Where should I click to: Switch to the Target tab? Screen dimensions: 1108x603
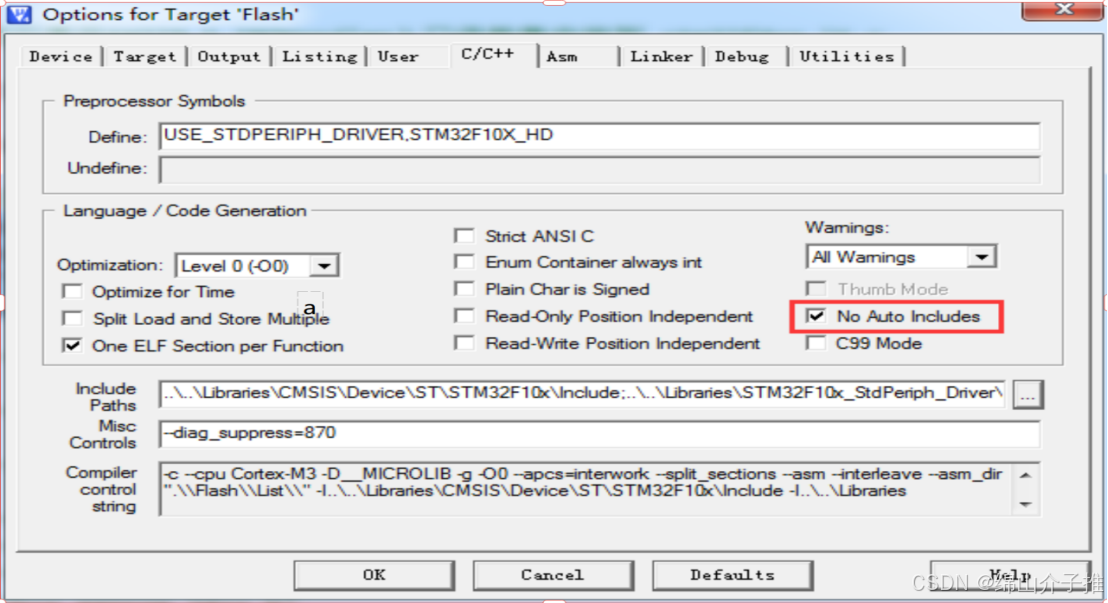point(145,57)
